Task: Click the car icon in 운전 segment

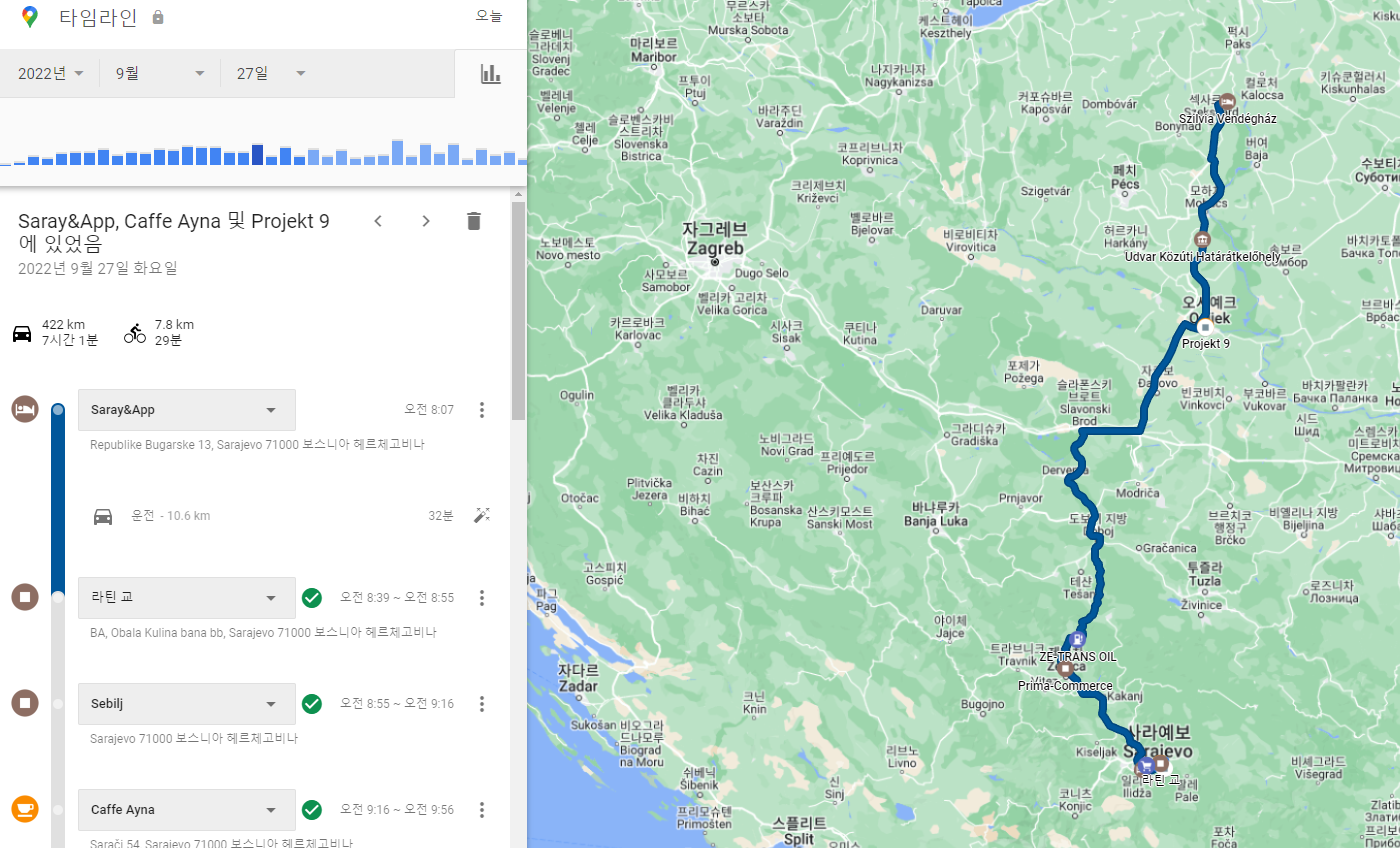Action: (x=103, y=516)
